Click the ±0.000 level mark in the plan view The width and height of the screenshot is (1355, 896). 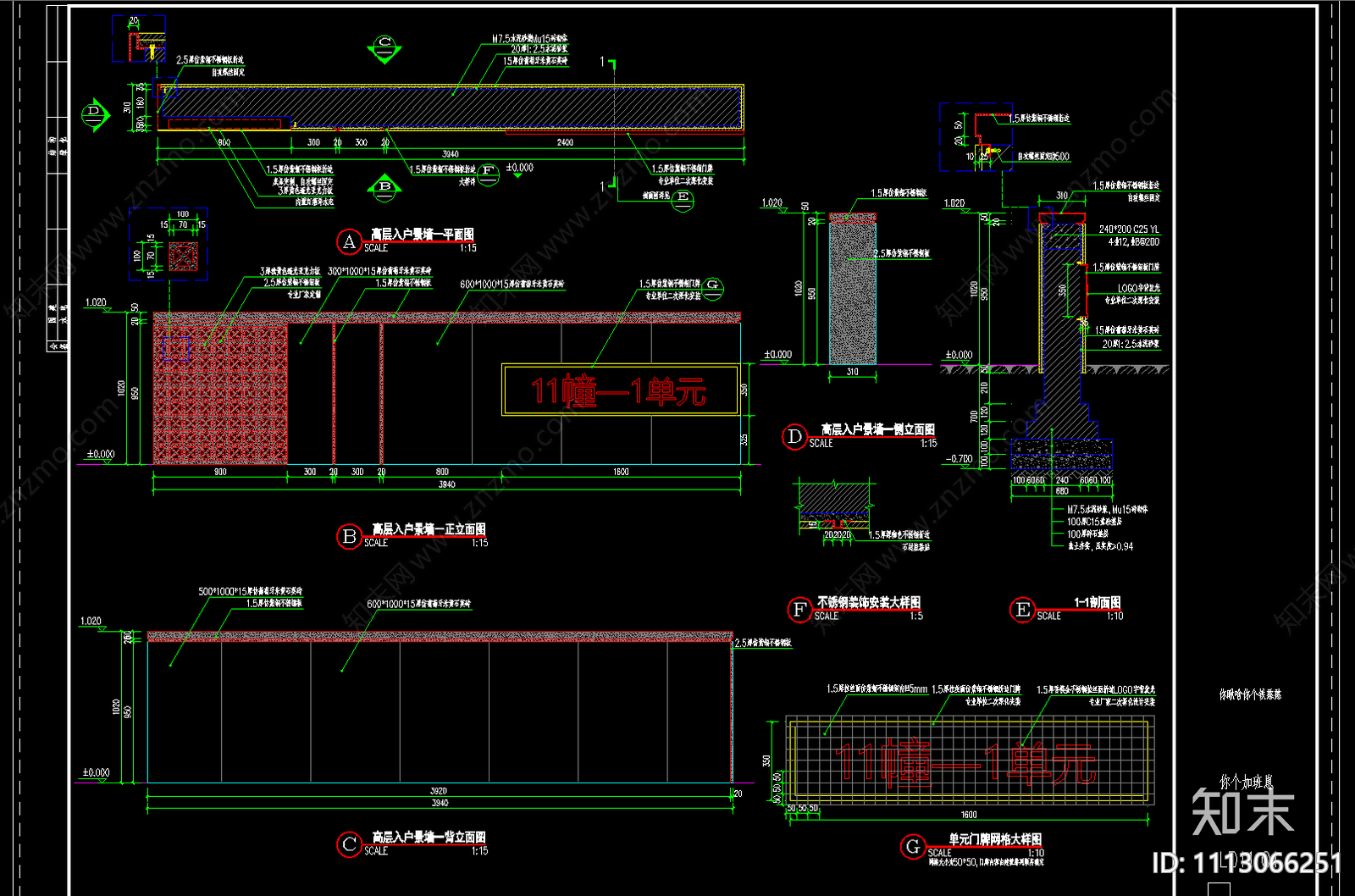coord(519,168)
